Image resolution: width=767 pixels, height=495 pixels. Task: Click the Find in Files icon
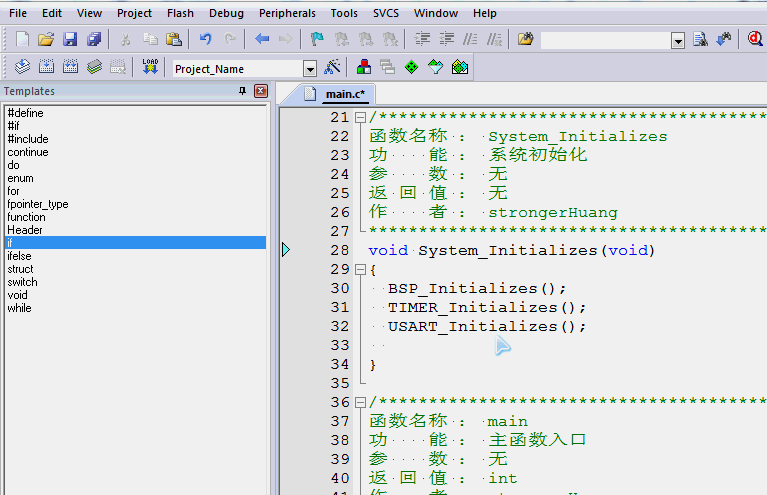click(x=525, y=40)
